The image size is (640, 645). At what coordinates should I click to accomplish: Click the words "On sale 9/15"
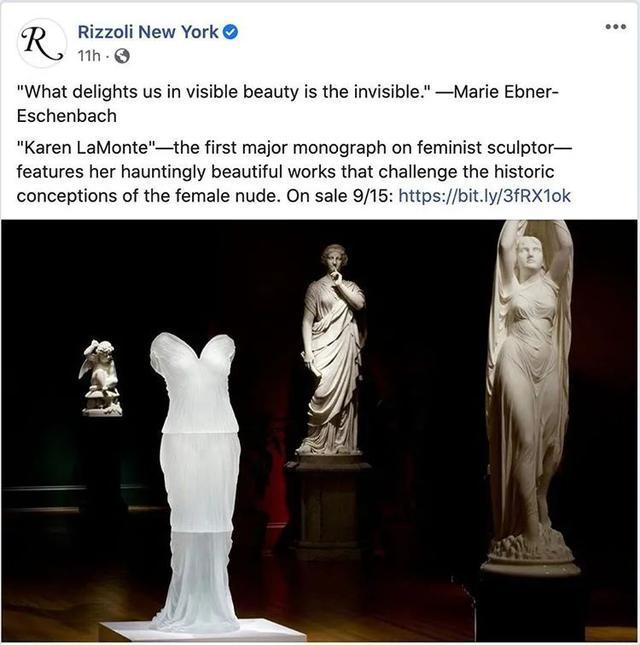click(x=337, y=196)
